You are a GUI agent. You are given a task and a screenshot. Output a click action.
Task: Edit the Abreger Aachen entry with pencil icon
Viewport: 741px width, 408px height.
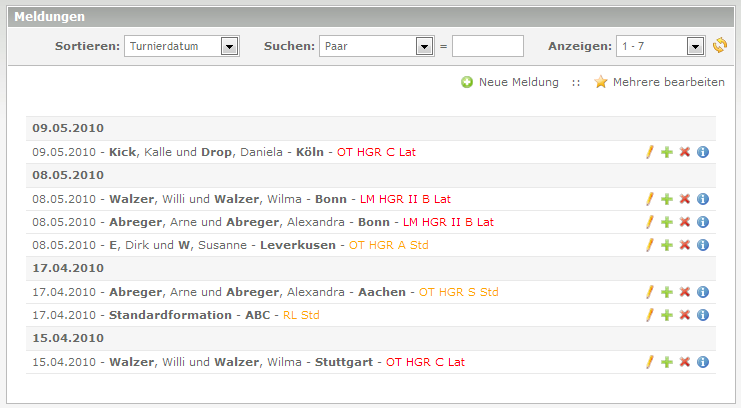649,292
